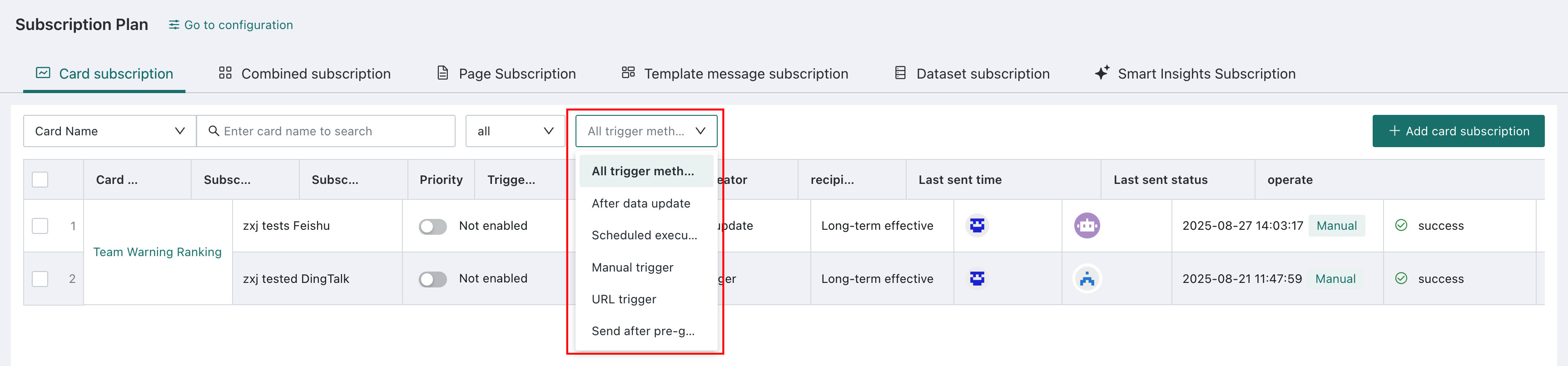Viewport: 1568px width, 366px height.
Task: Tick the checkbox for row 1
Action: coord(40,226)
